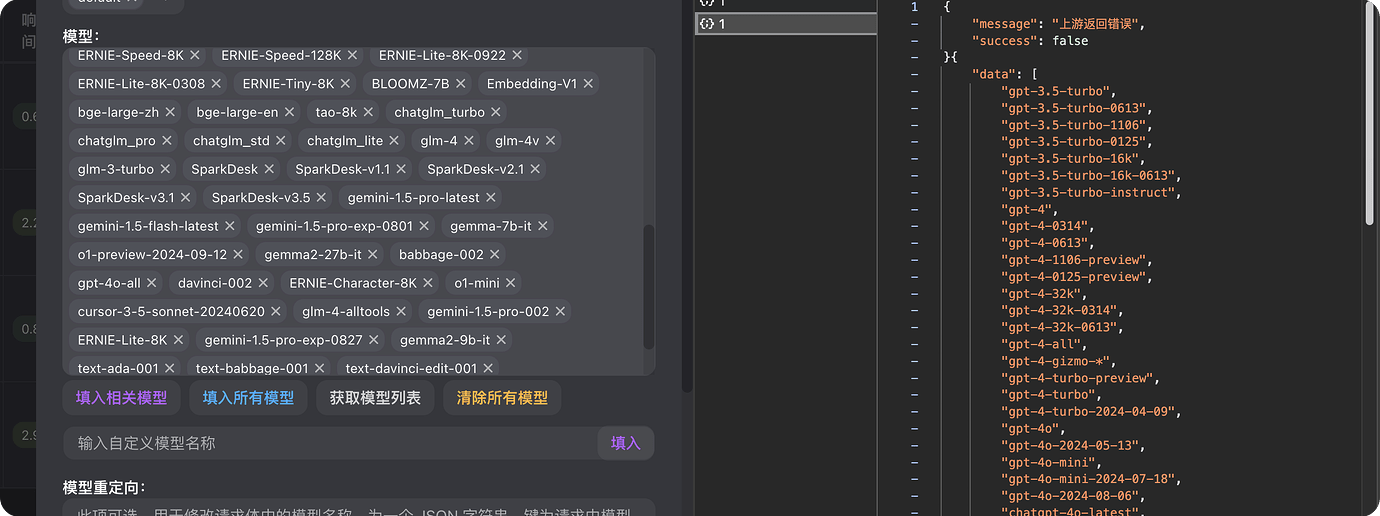
Task: Remove the babbage-002 tag
Action: tap(495, 255)
